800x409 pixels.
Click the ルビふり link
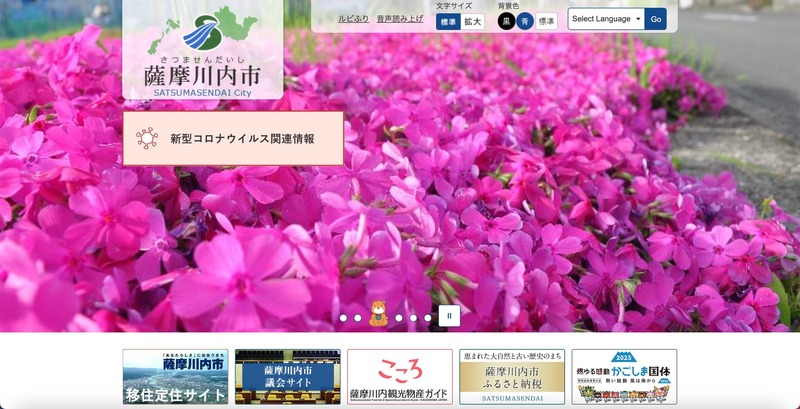(x=352, y=19)
